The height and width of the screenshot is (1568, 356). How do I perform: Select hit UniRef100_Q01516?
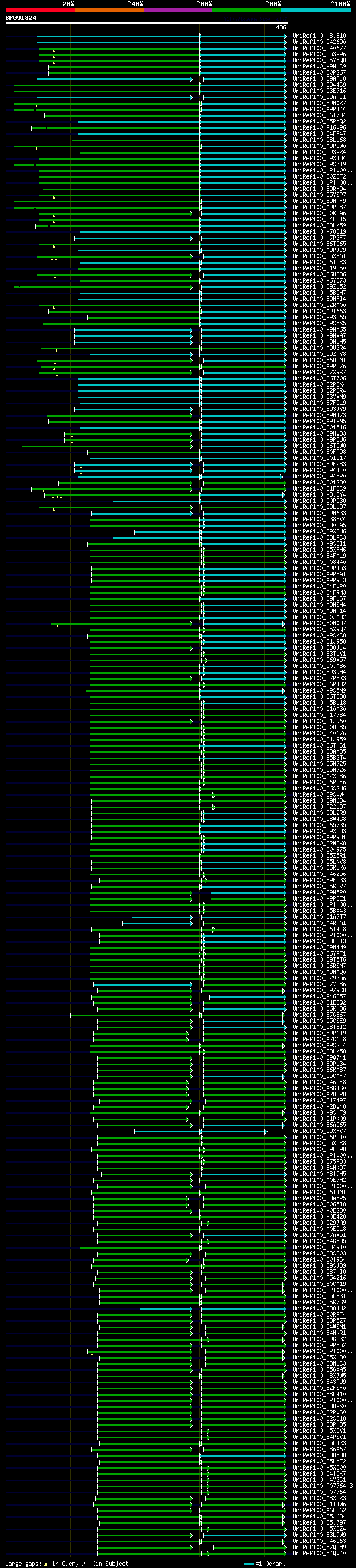pyautogui.click(x=319, y=427)
